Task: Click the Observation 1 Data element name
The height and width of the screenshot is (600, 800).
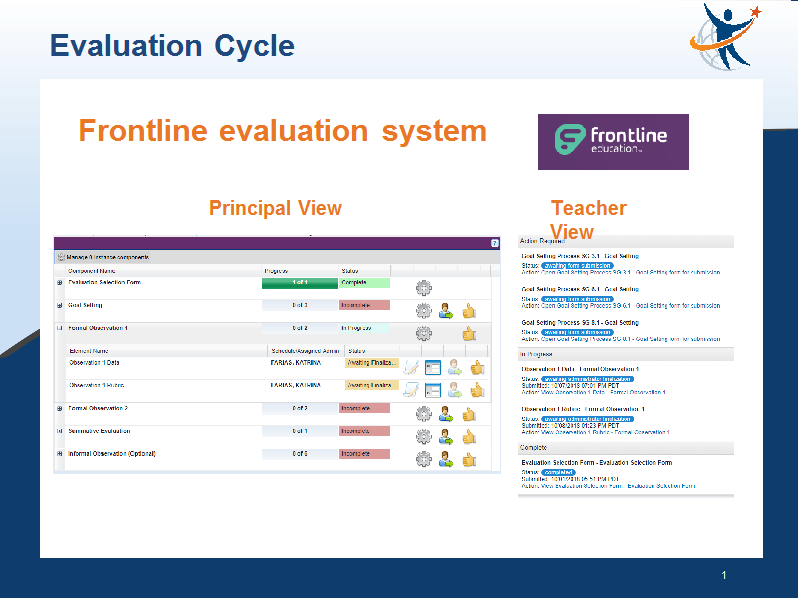Action: [x=94, y=363]
